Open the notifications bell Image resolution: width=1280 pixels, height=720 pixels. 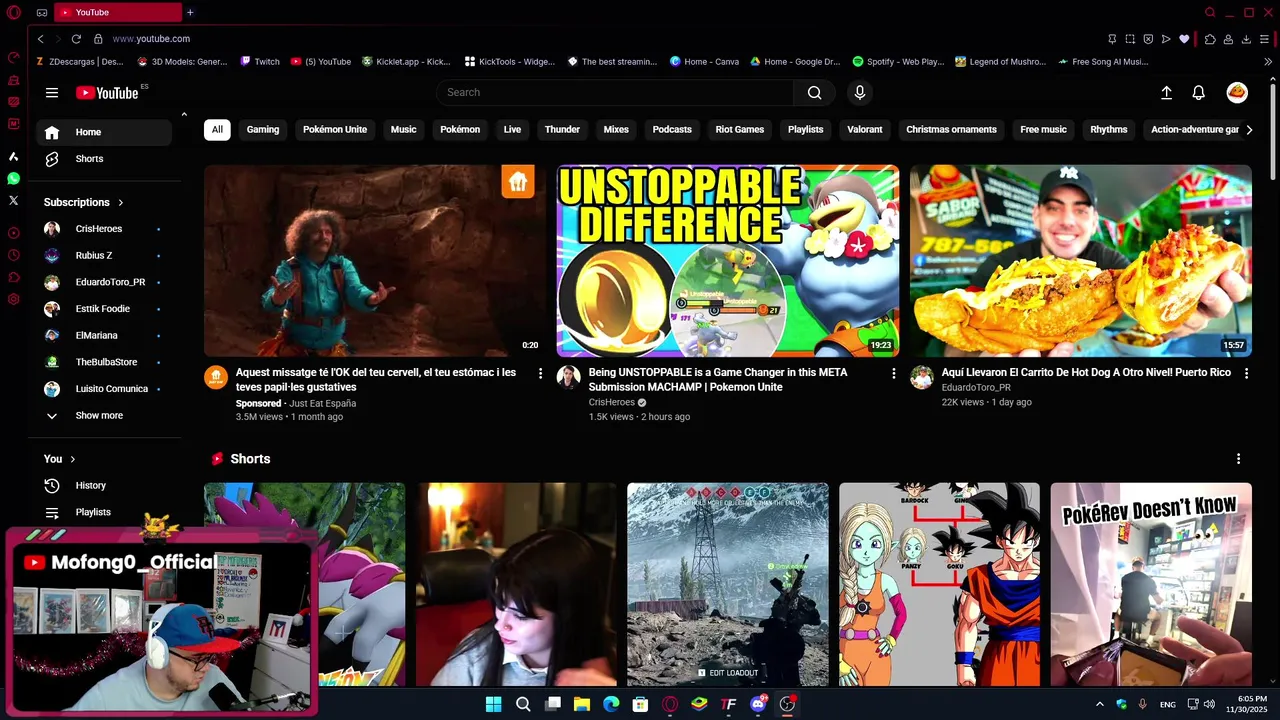[x=1198, y=93]
